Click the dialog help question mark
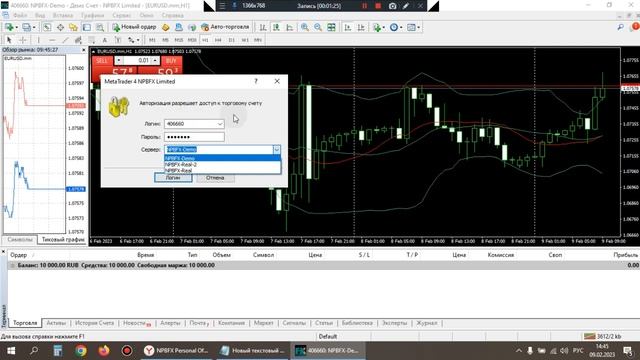 point(256,81)
